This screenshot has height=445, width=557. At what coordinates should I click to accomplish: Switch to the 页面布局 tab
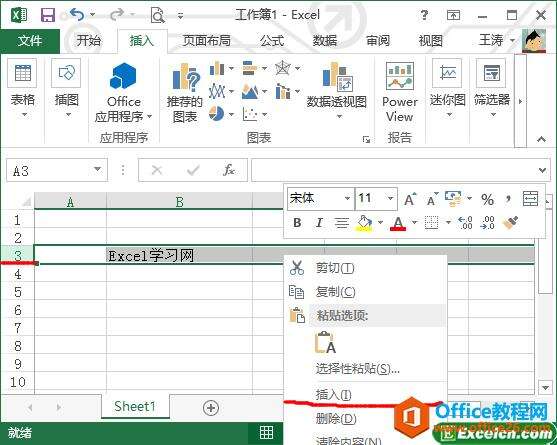[206, 41]
